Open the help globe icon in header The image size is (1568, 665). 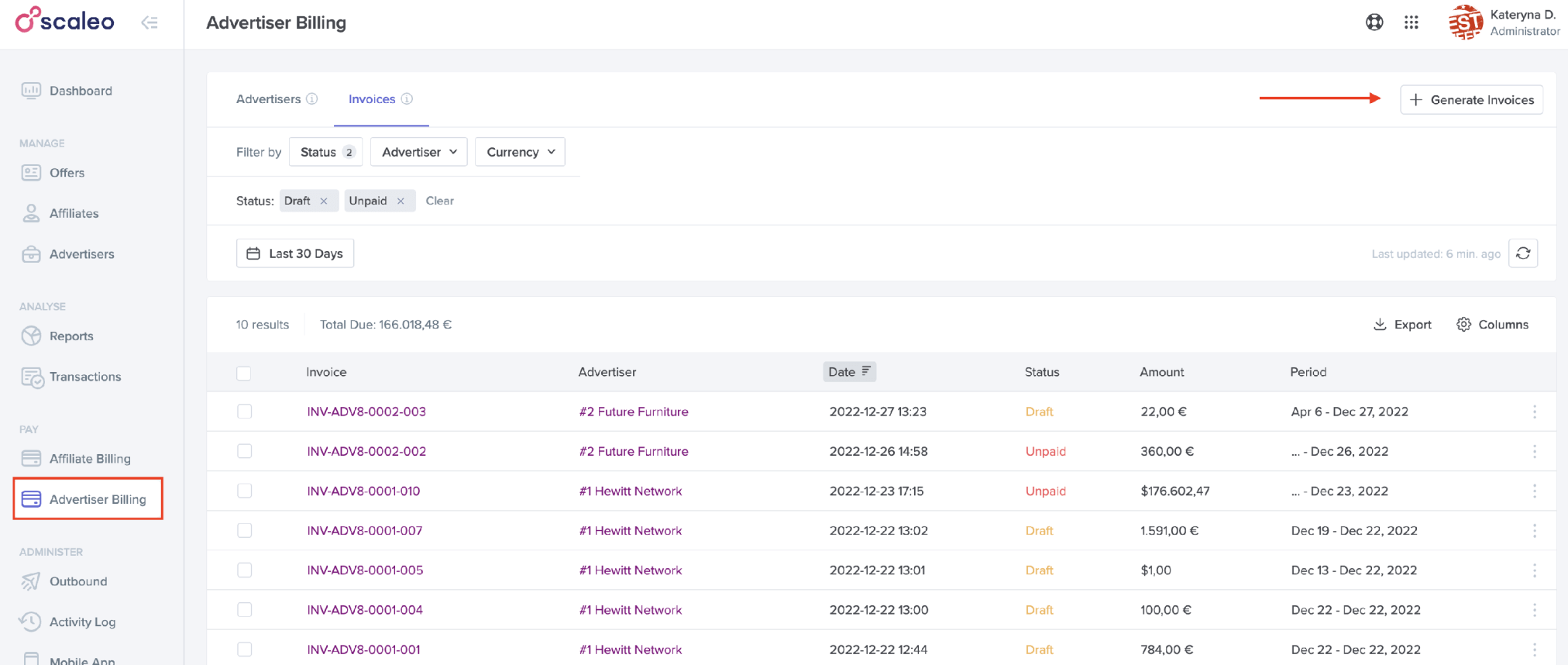coord(1374,22)
